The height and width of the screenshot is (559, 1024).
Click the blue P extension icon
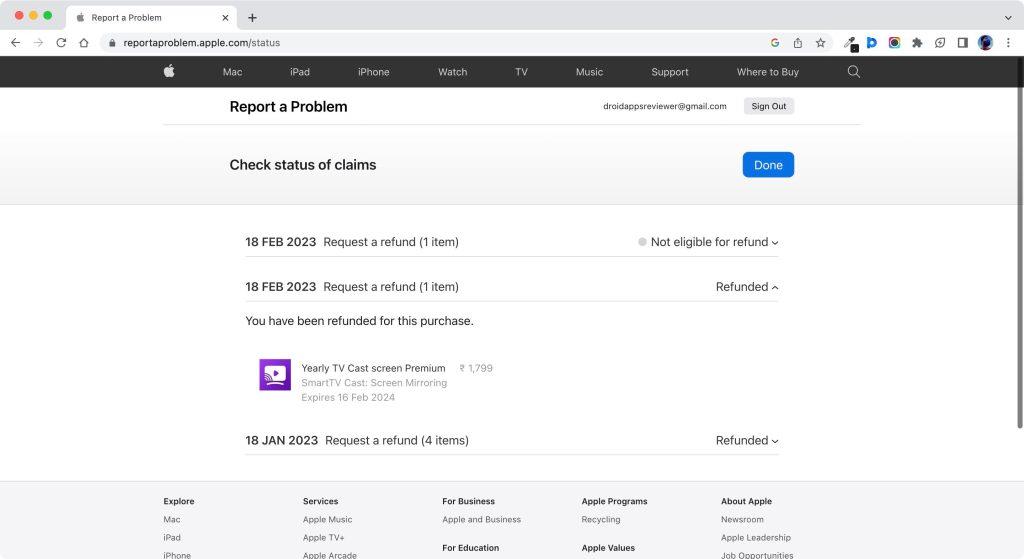(871, 42)
